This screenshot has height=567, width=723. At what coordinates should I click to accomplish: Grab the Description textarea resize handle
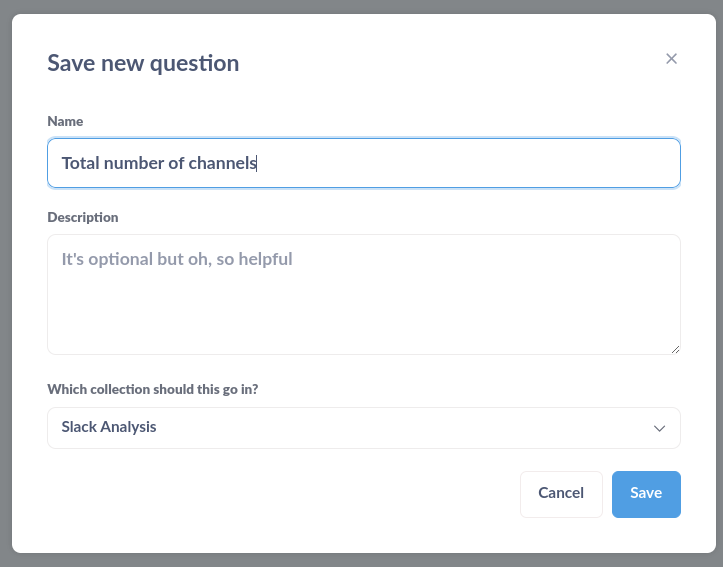(676, 350)
